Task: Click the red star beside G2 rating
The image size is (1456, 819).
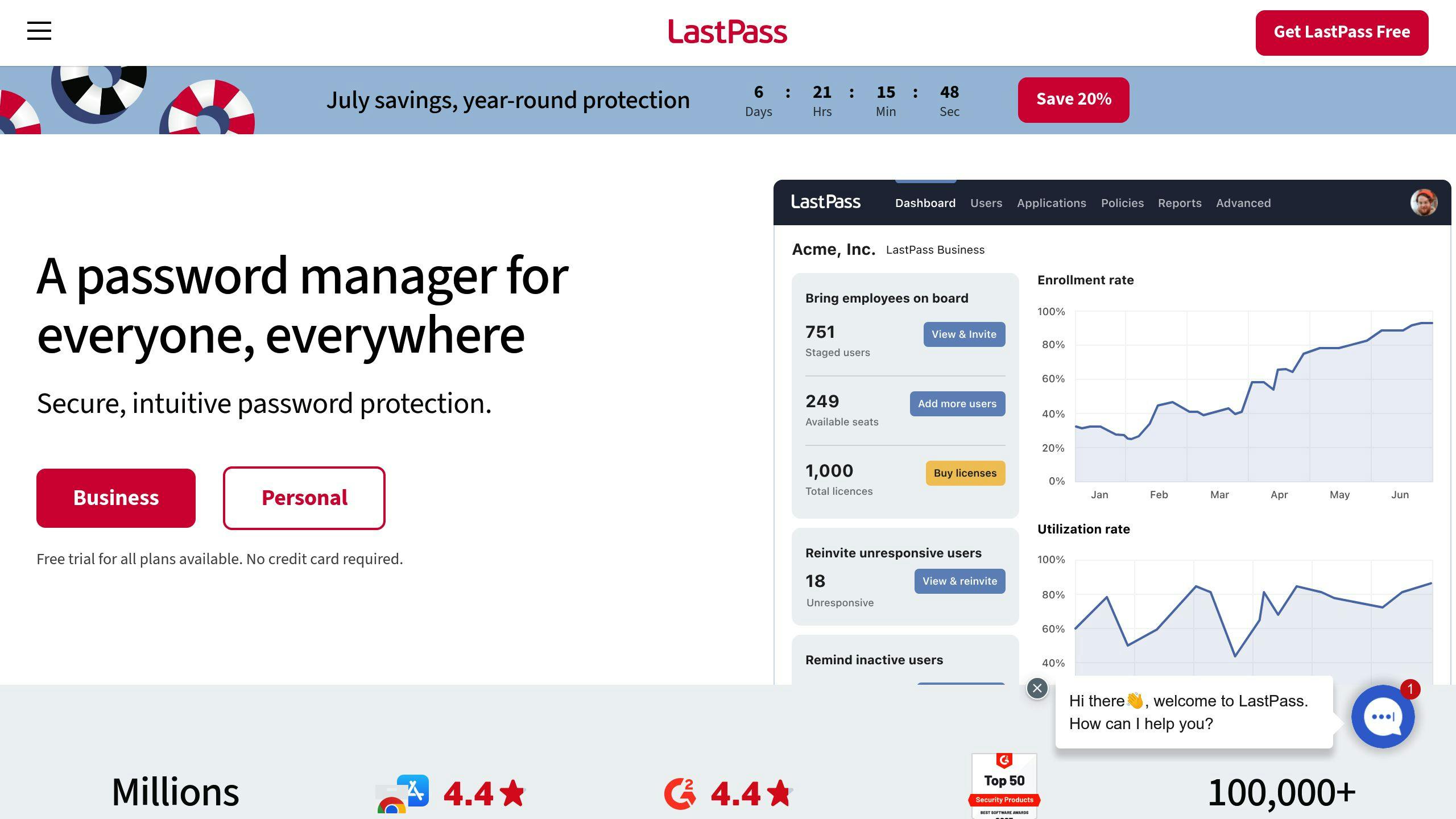Action: (x=779, y=793)
